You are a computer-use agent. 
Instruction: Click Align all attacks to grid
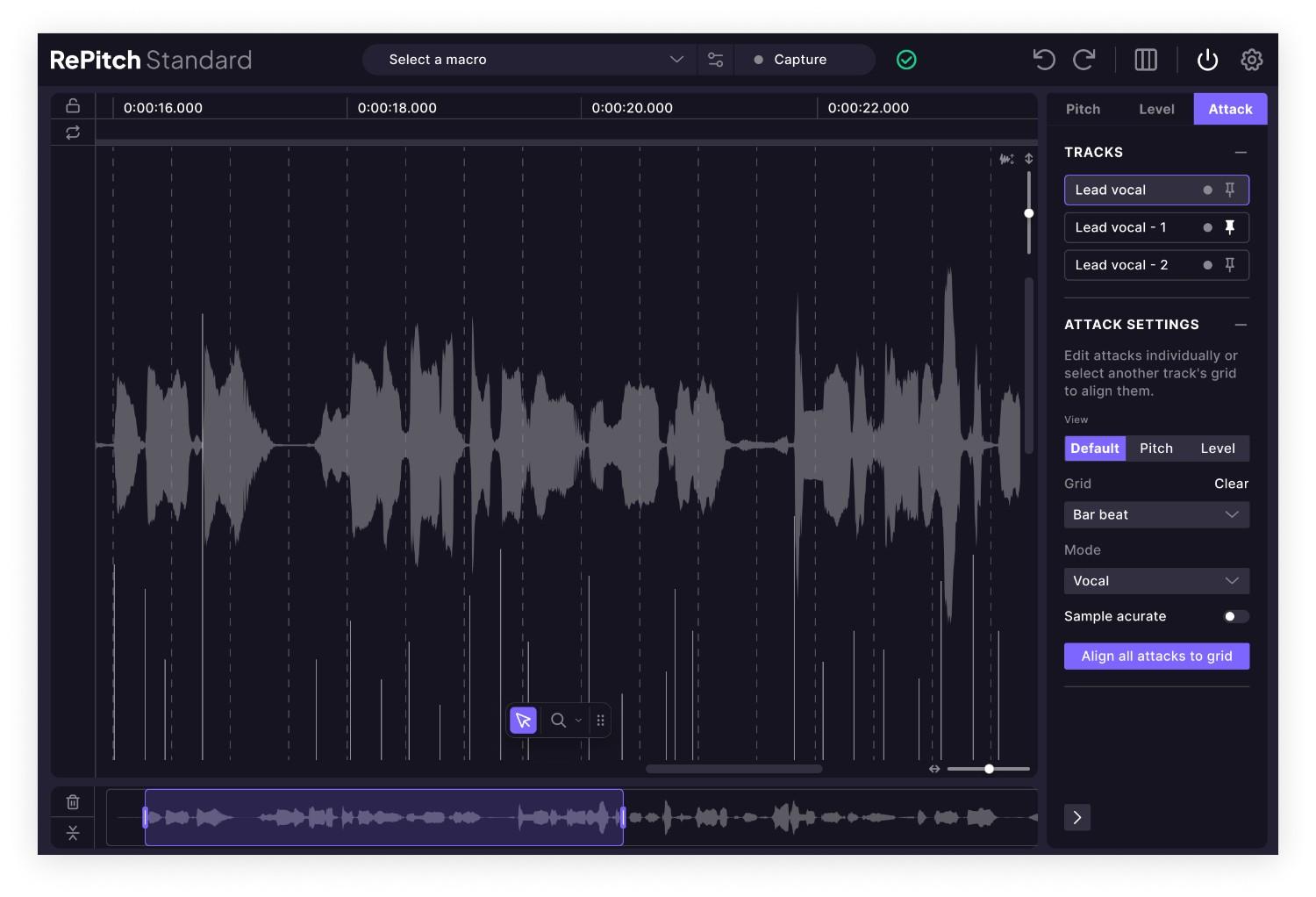click(1155, 656)
